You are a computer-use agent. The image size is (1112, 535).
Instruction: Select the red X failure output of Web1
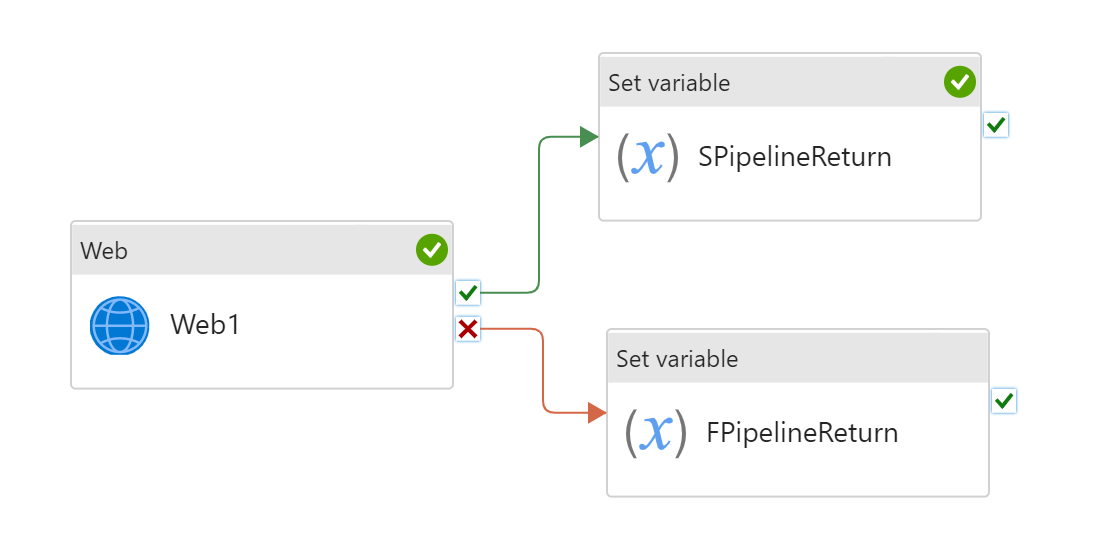(x=467, y=328)
